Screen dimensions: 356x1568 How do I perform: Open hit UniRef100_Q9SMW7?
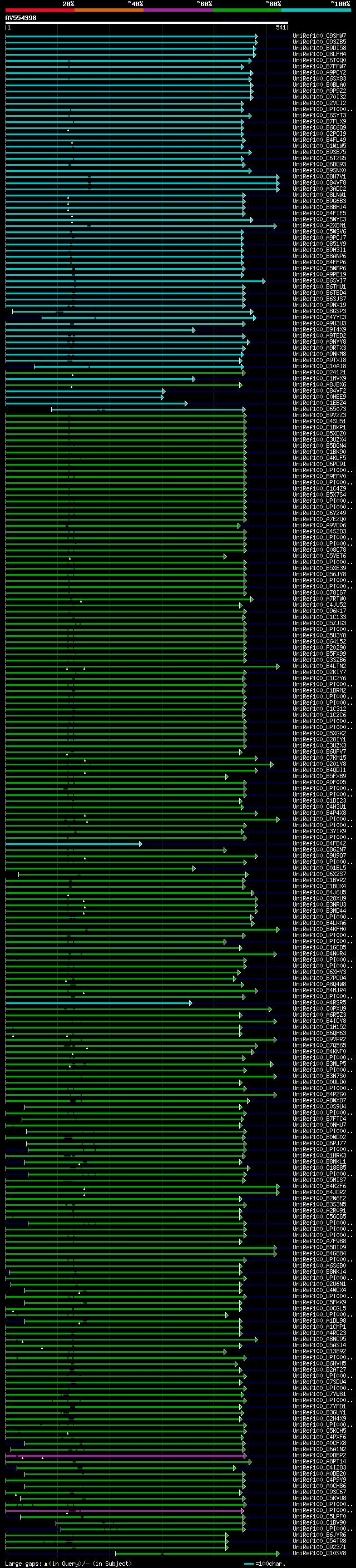pos(319,36)
